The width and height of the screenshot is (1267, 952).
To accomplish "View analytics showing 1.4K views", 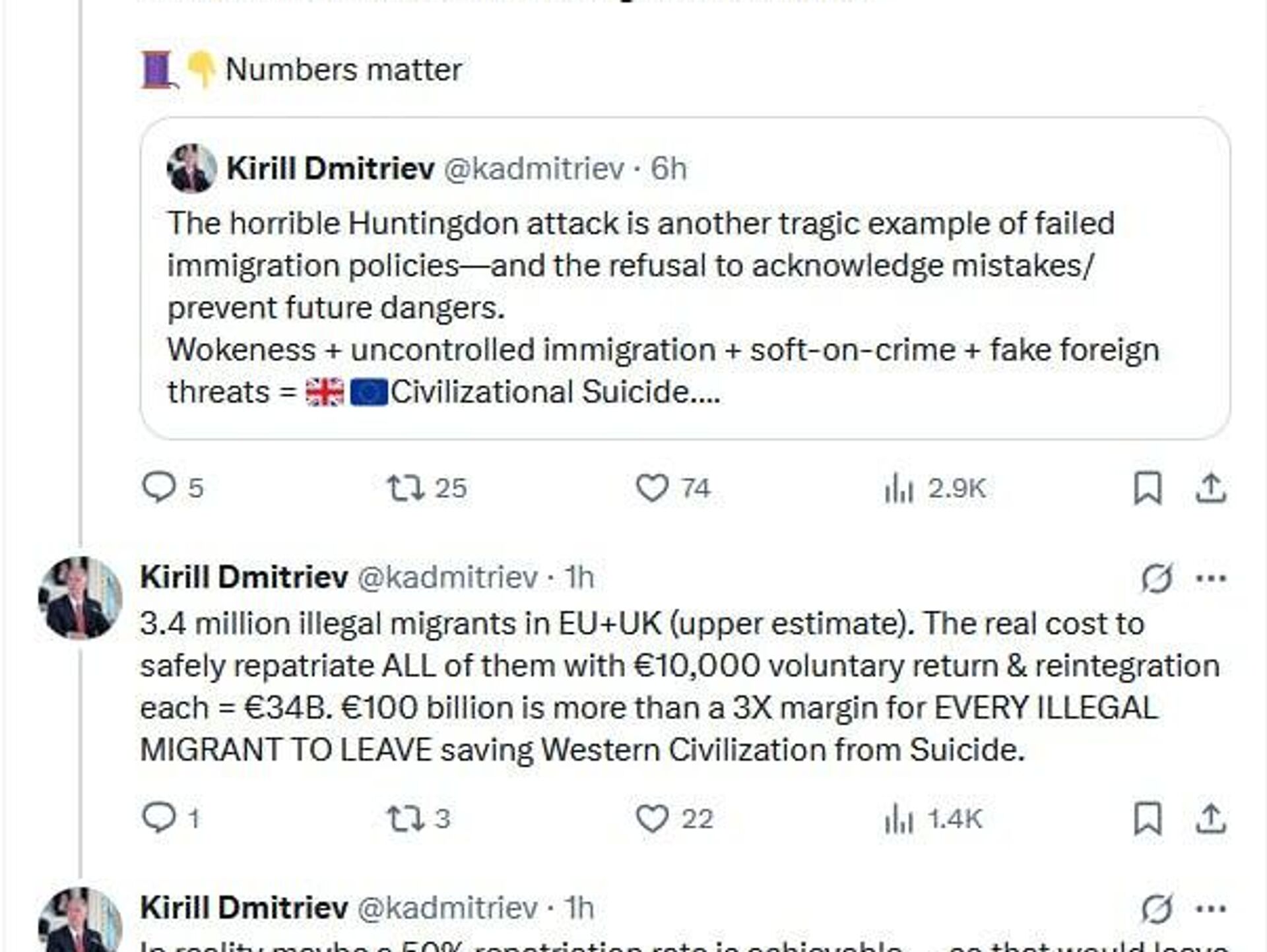I will coord(898,819).
